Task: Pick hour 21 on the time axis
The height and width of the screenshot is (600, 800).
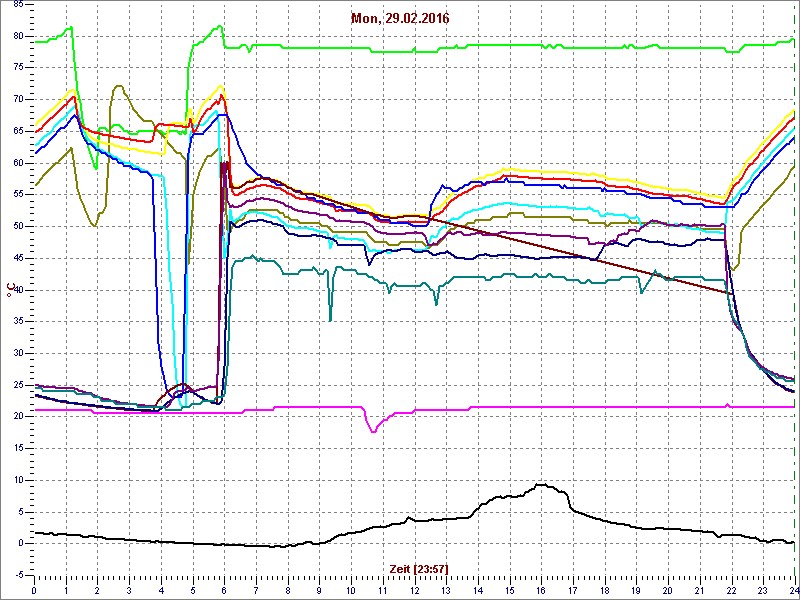Action: [x=699, y=588]
